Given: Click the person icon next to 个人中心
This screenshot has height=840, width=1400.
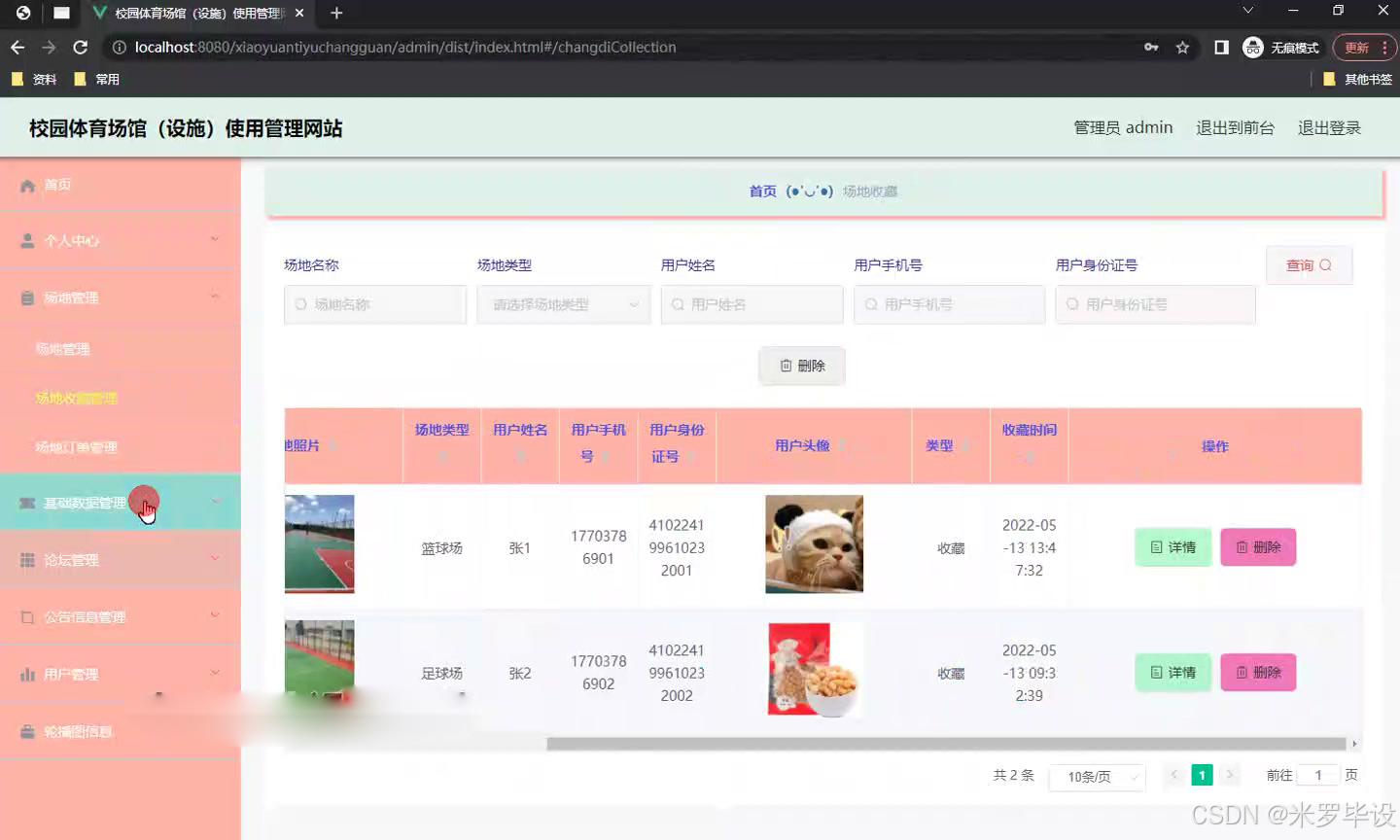Looking at the screenshot, I should pos(28,239).
